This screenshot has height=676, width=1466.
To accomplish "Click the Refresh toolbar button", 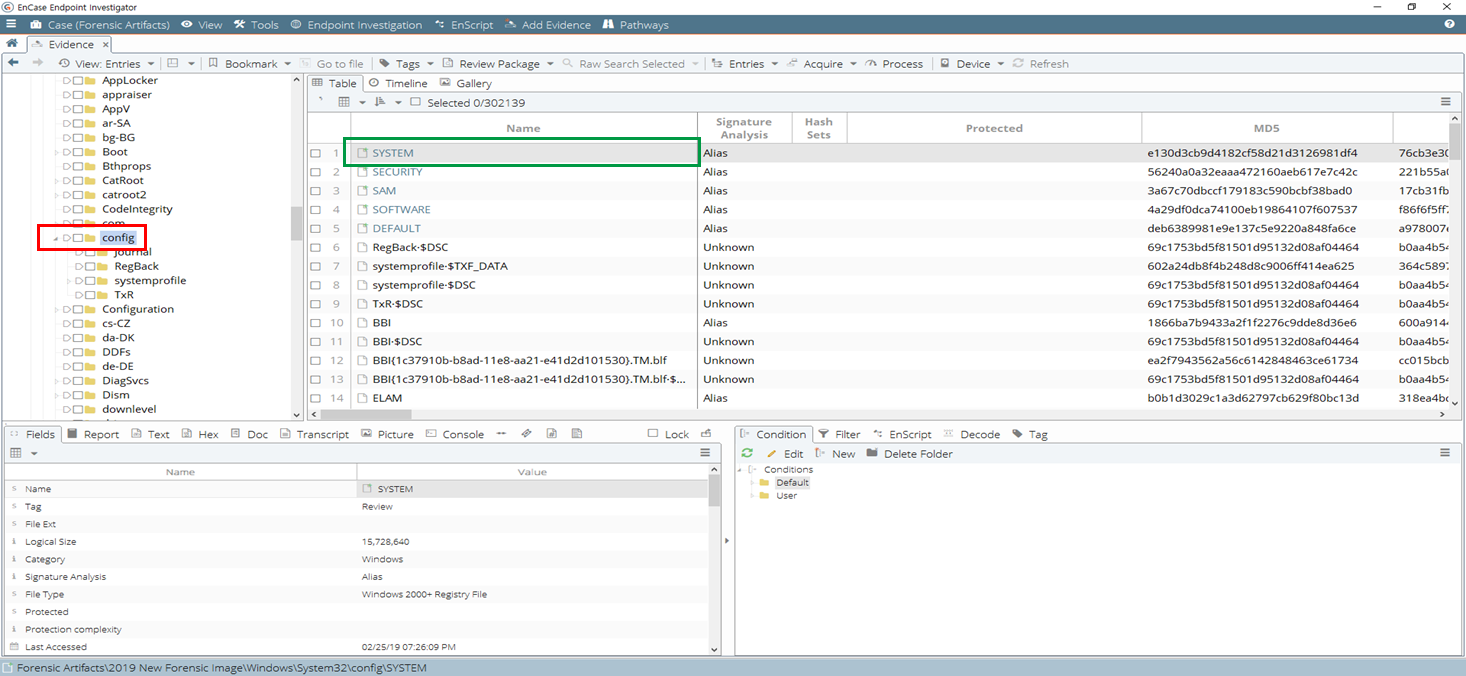I will pos(1041,63).
